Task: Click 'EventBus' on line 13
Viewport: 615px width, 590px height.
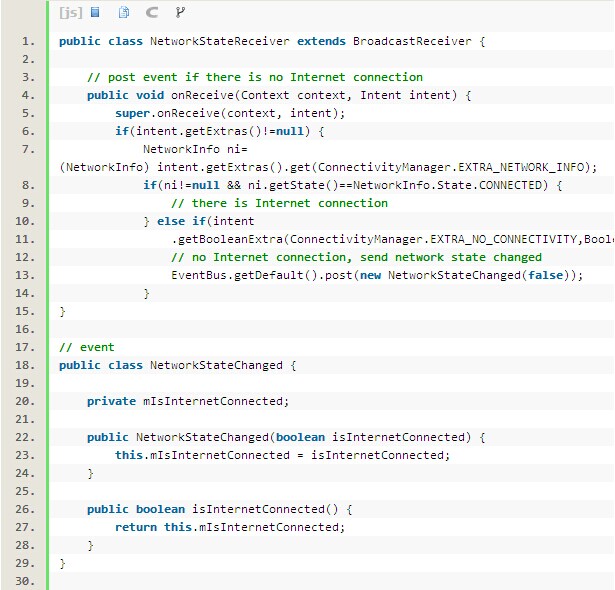Action: pos(199,275)
